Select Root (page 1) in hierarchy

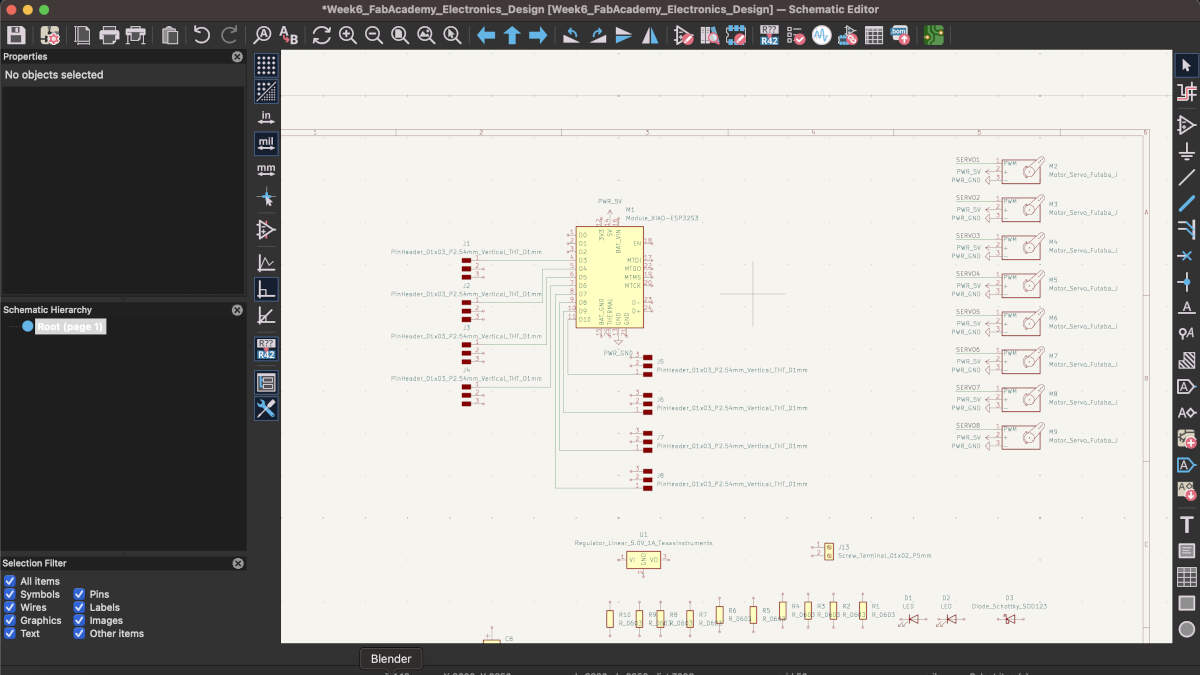(70, 327)
